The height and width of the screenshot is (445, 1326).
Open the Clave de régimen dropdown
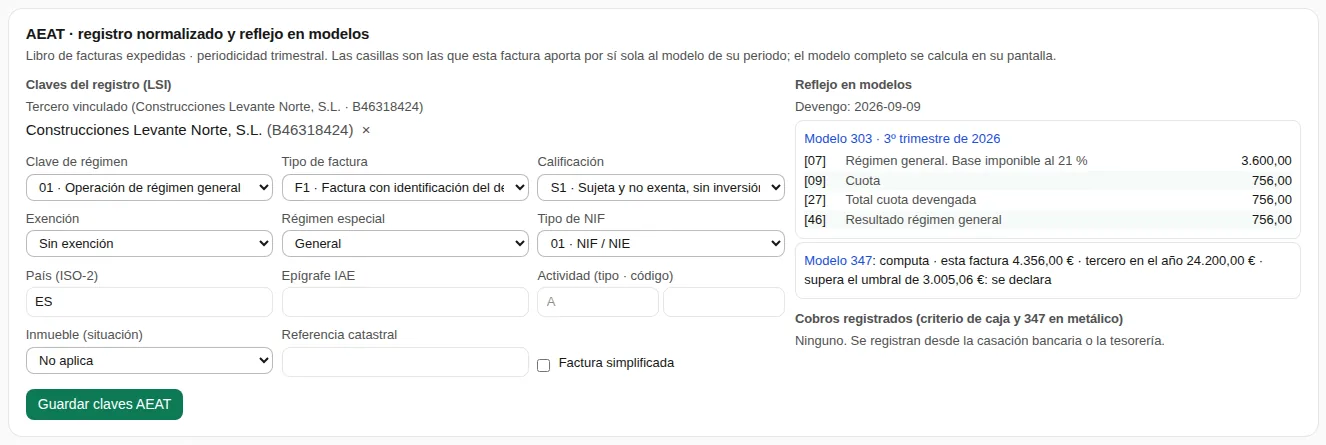[149, 187]
